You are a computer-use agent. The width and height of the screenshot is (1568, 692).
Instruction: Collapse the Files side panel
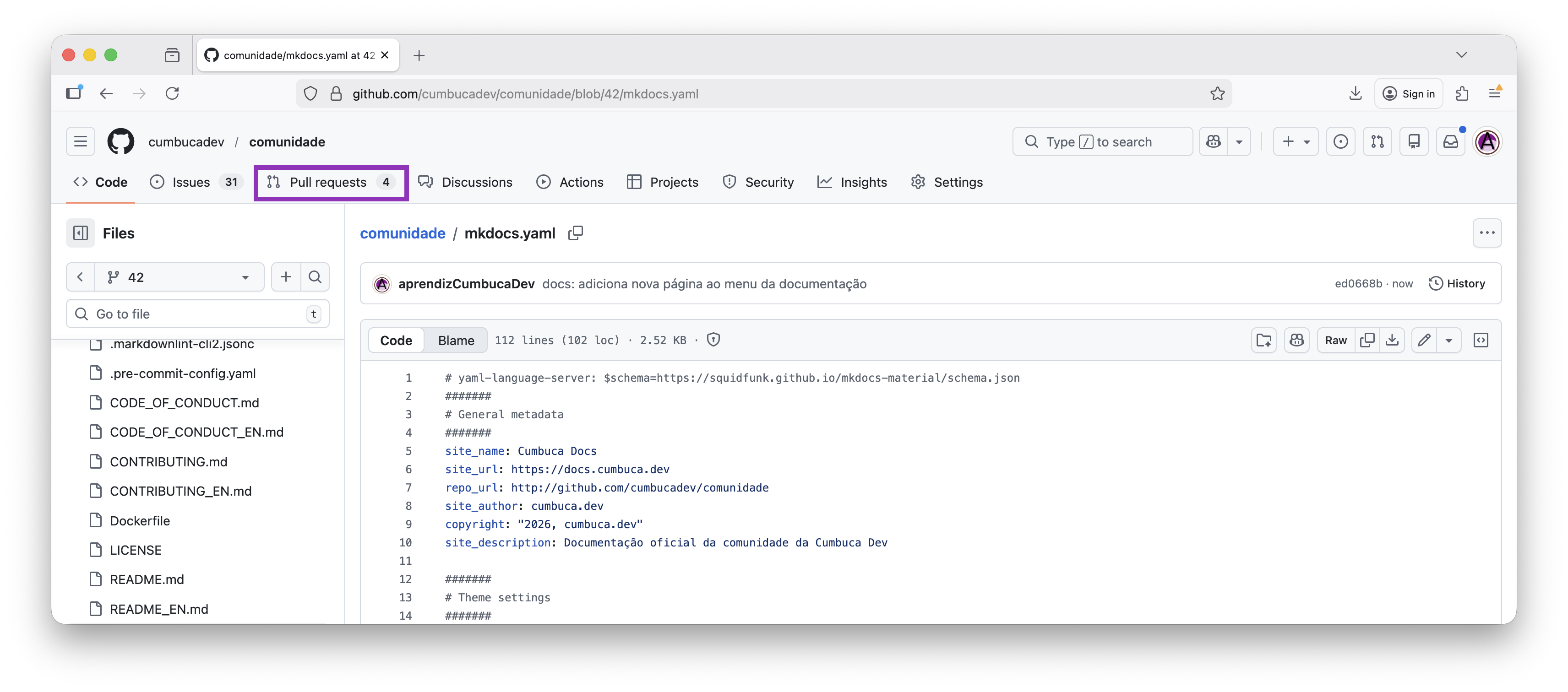point(80,233)
